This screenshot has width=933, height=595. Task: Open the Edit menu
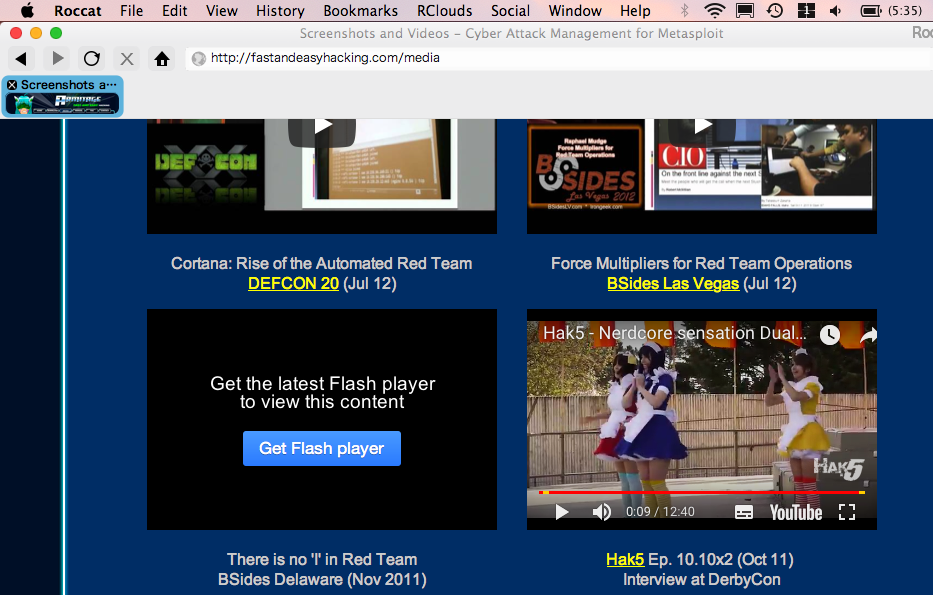tap(174, 11)
